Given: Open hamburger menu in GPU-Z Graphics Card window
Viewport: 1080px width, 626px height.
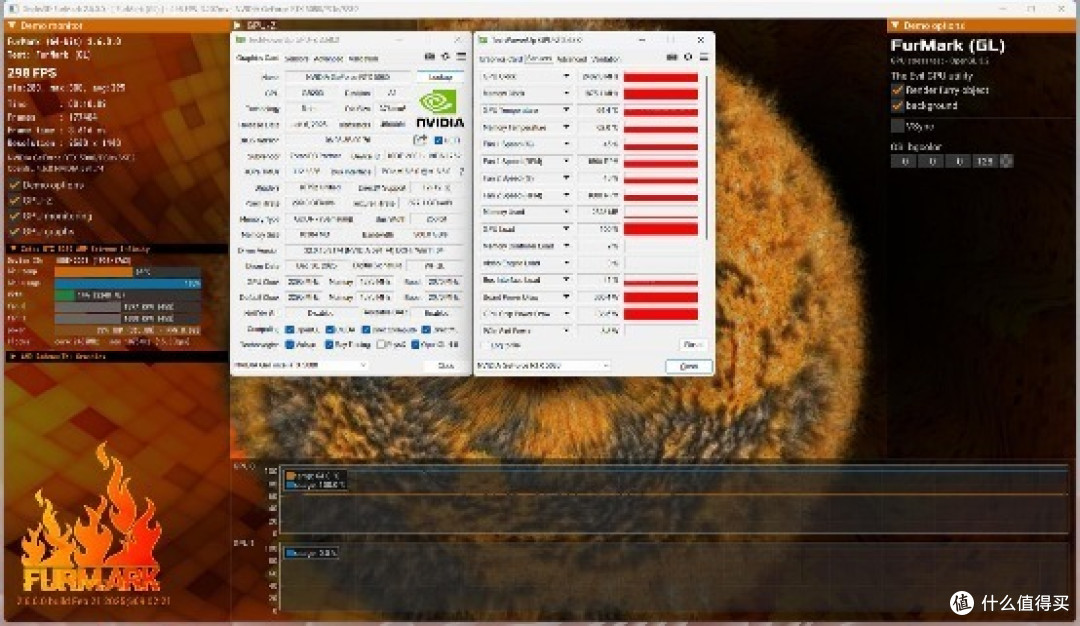Looking at the screenshot, I should click(461, 56).
